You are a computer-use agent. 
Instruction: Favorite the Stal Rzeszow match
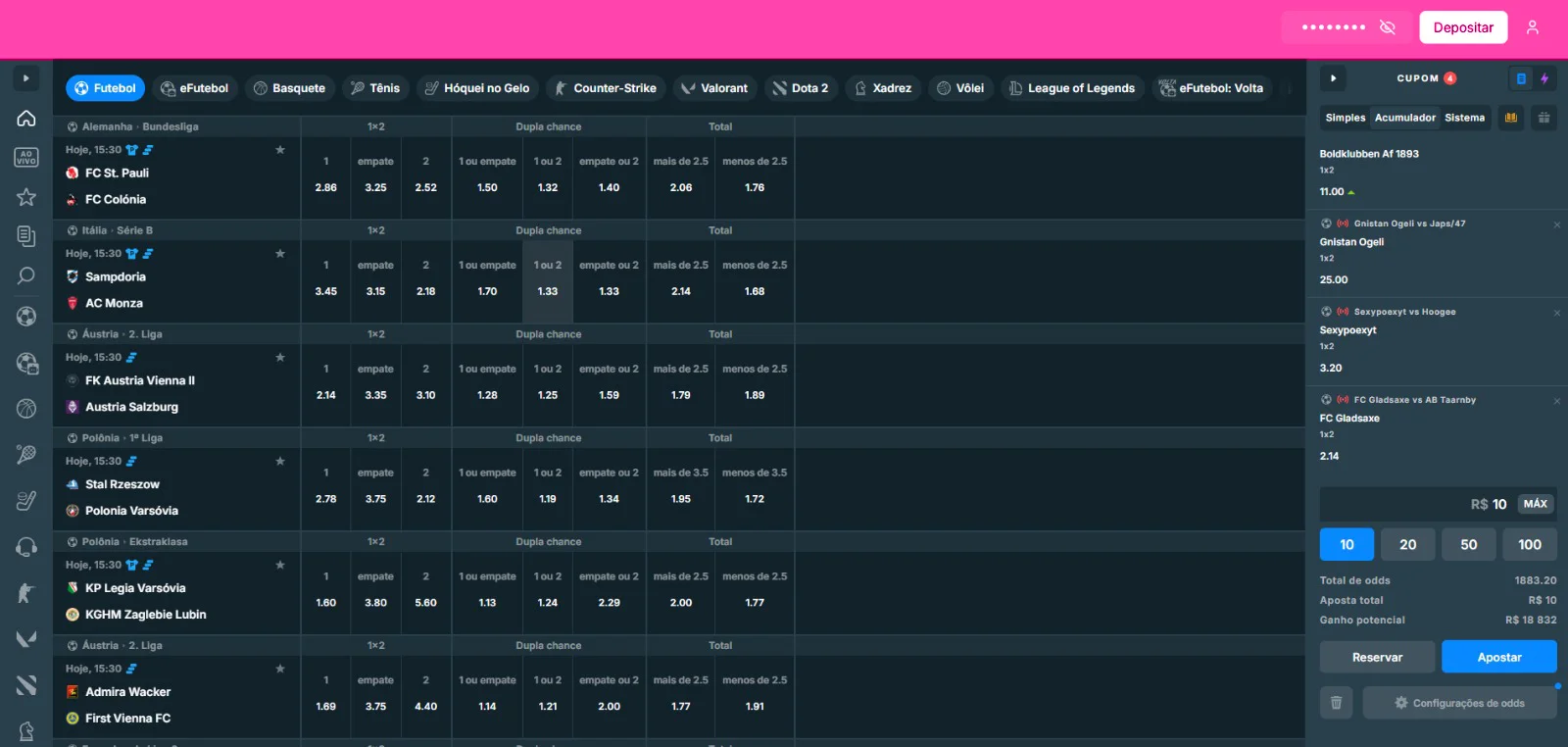[x=280, y=462]
